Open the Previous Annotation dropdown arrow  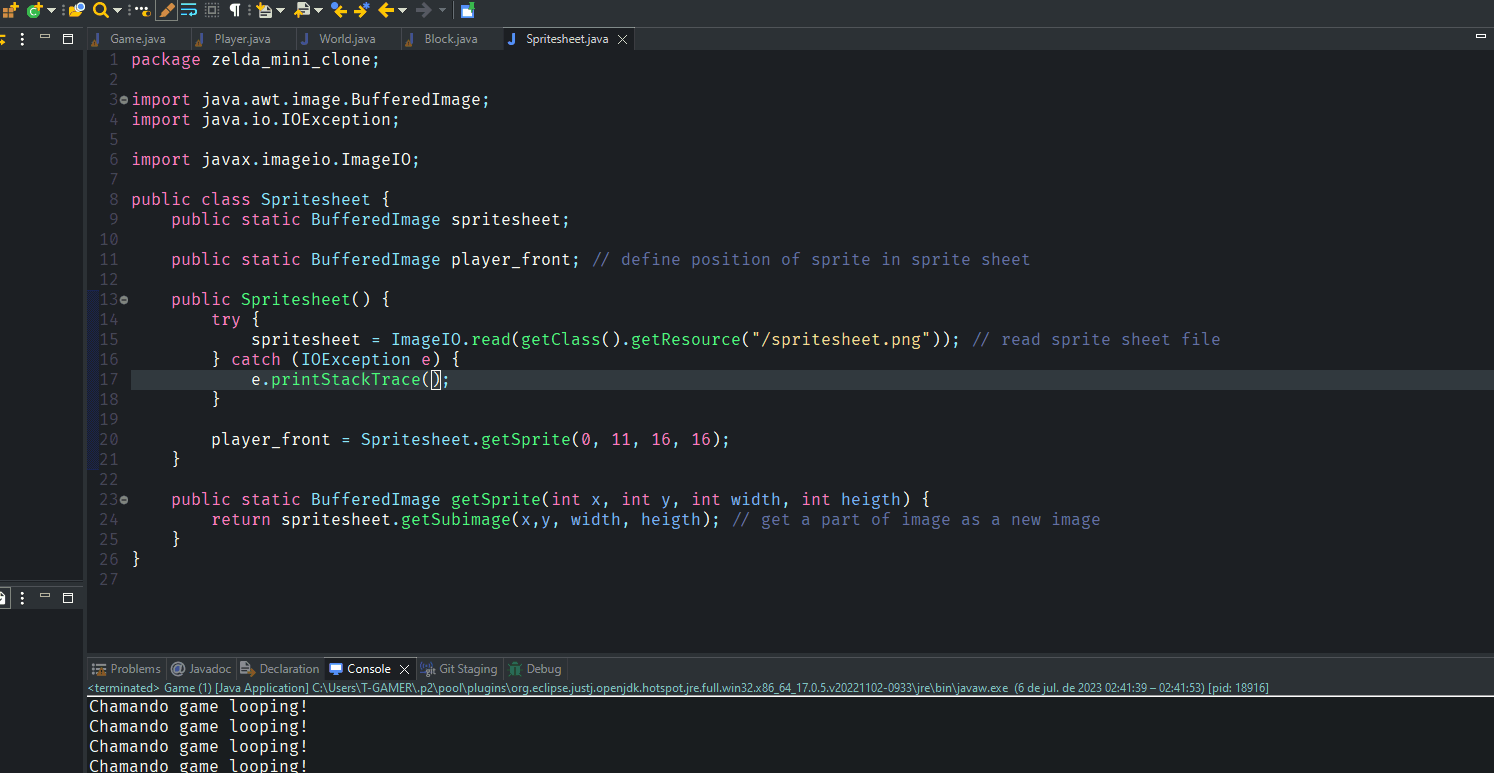click(318, 10)
